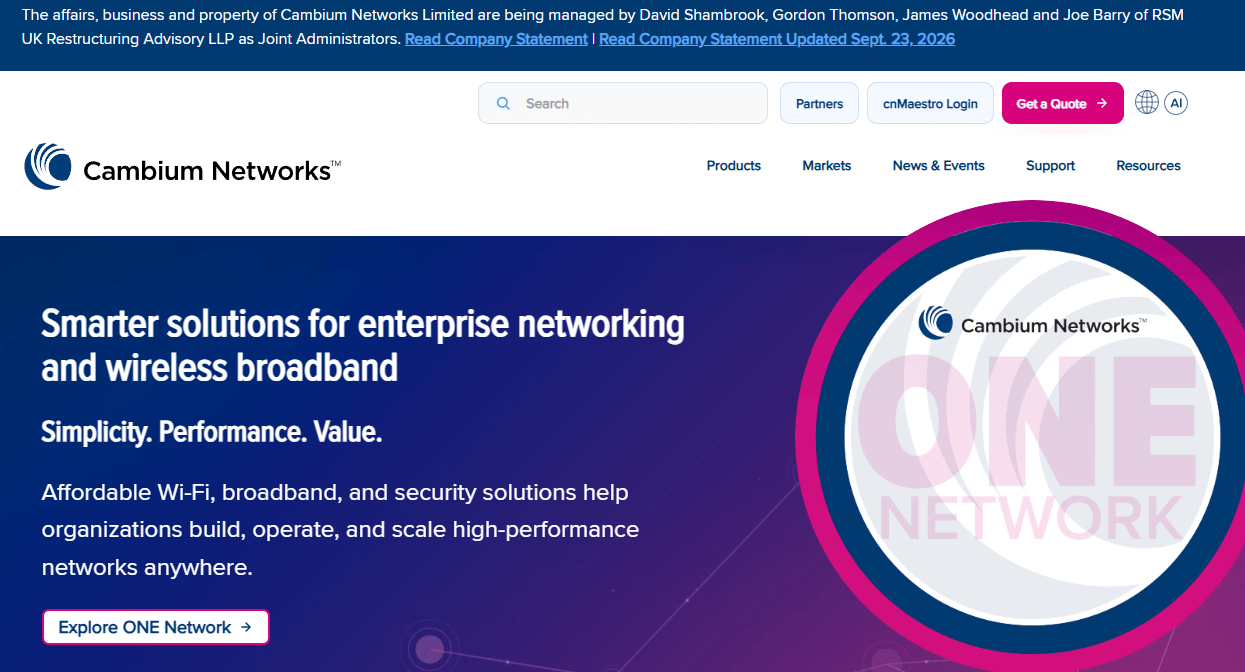Open Company Statement Updated Sept. 23, 2026 link
The width and height of the screenshot is (1245, 672).
[777, 39]
